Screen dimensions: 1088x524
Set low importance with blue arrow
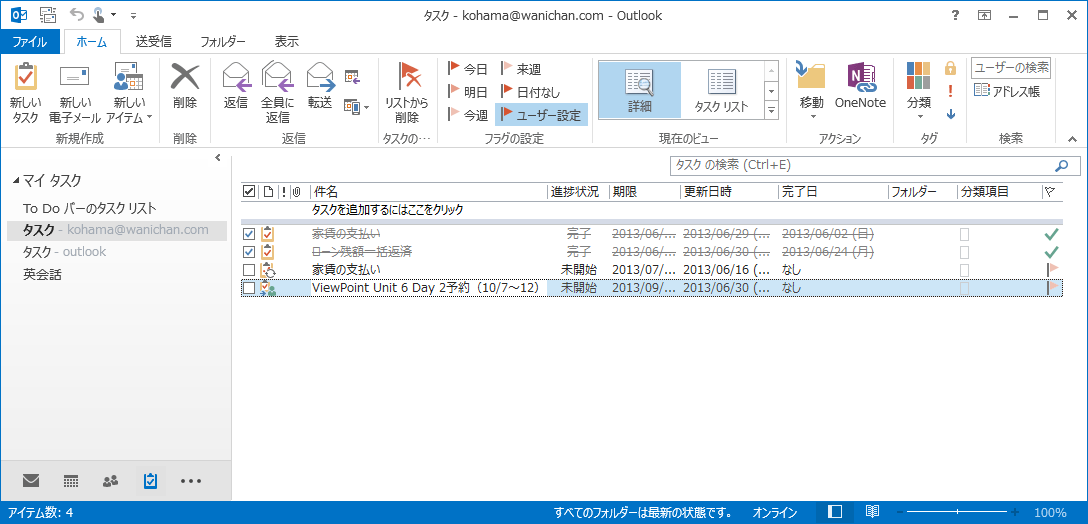point(951,114)
